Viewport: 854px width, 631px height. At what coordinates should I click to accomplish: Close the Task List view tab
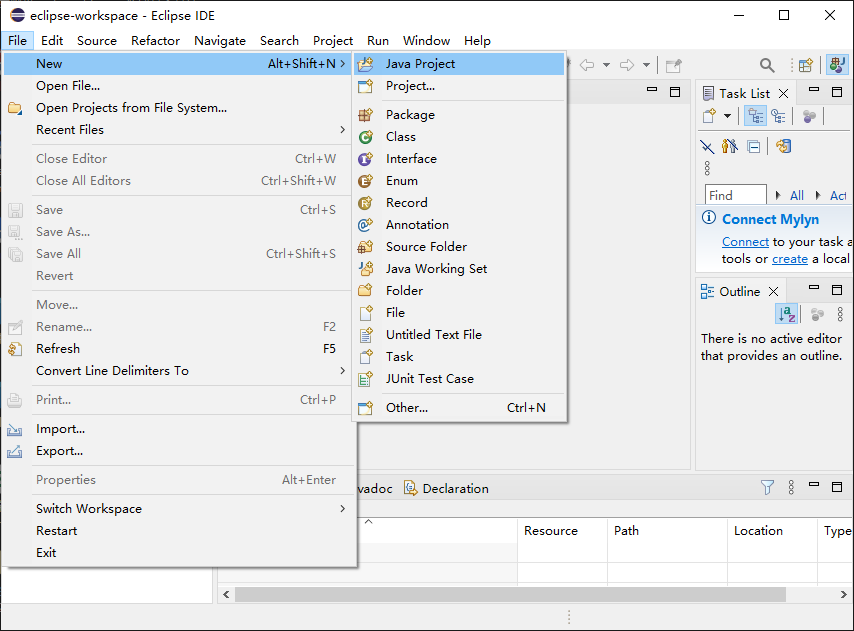pyautogui.click(x=783, y=94)
